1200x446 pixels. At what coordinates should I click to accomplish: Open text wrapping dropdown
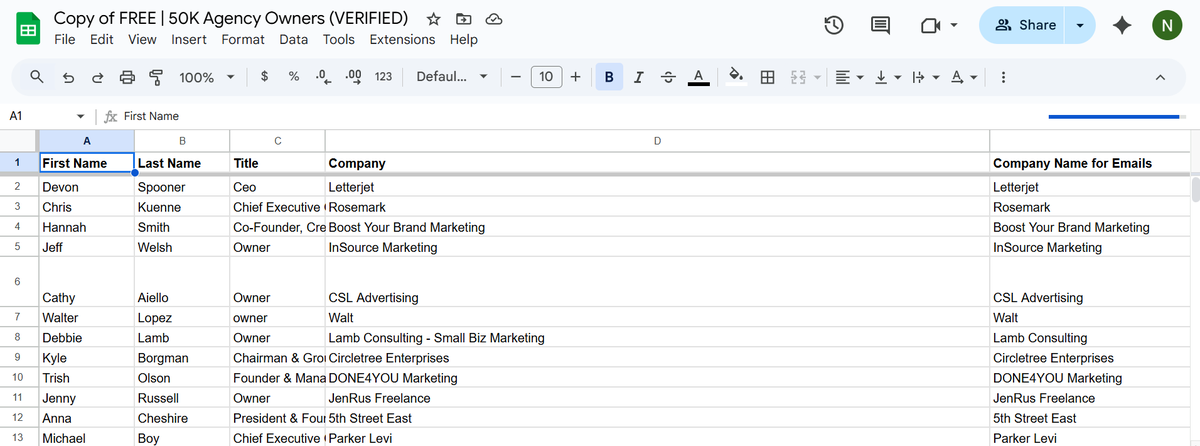click(x=925, y=77)
